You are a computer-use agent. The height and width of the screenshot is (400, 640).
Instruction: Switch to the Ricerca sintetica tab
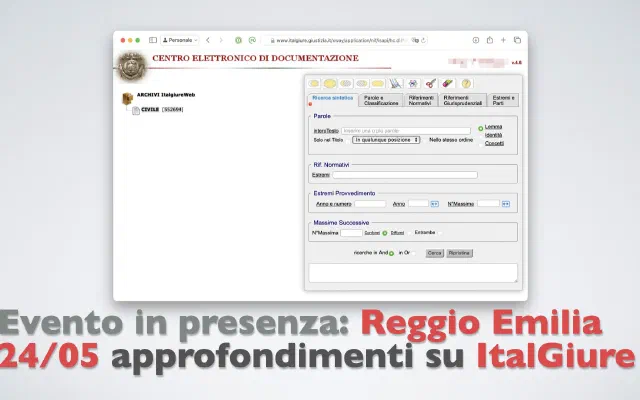point(333,100)
